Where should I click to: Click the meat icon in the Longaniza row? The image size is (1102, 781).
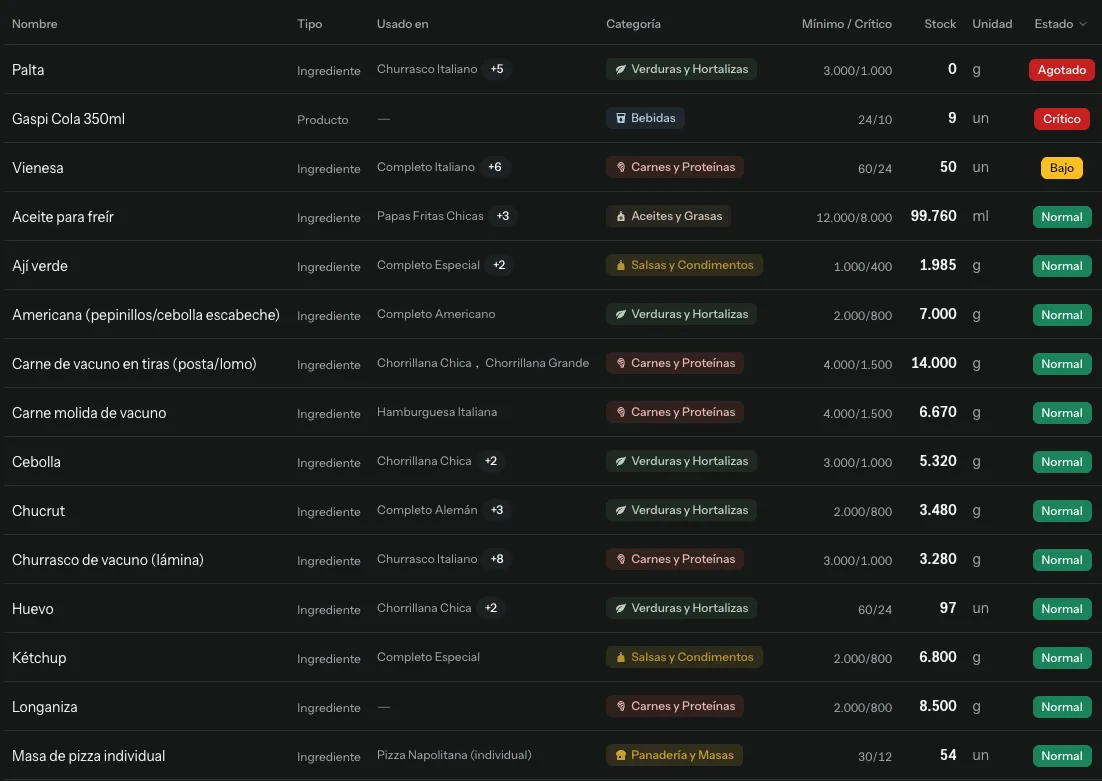[621, 706]
